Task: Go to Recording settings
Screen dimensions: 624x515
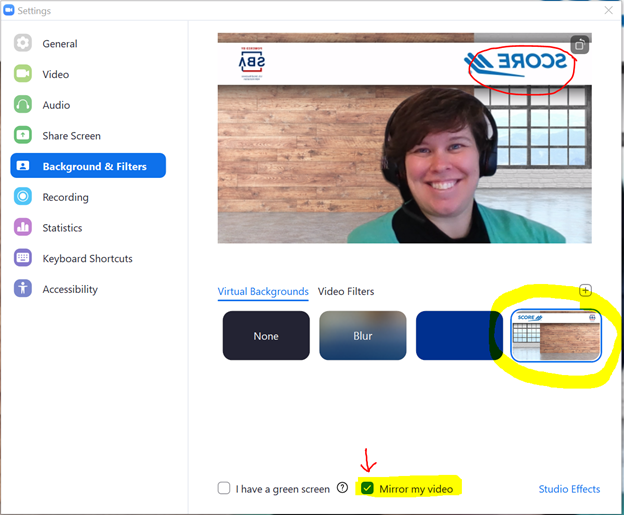Action: point(88,196)
